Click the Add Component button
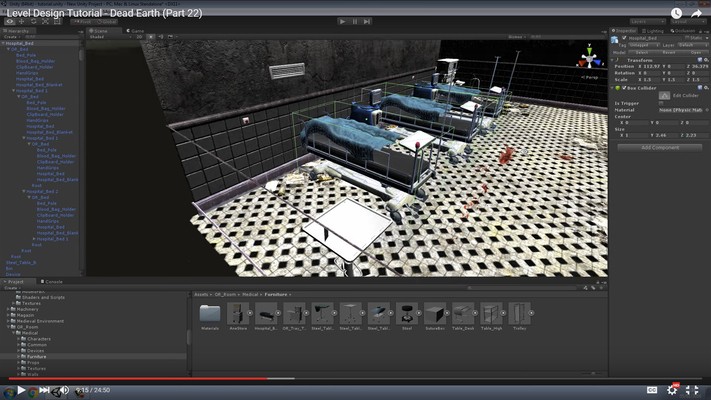The image size is (711, 400). tap(659, 147)
